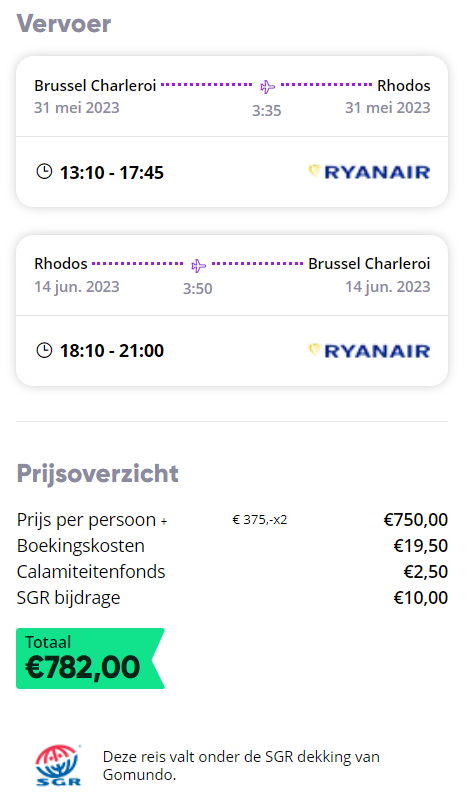Click the clock icon beside 18:10 - 21:00

[44, 350]
